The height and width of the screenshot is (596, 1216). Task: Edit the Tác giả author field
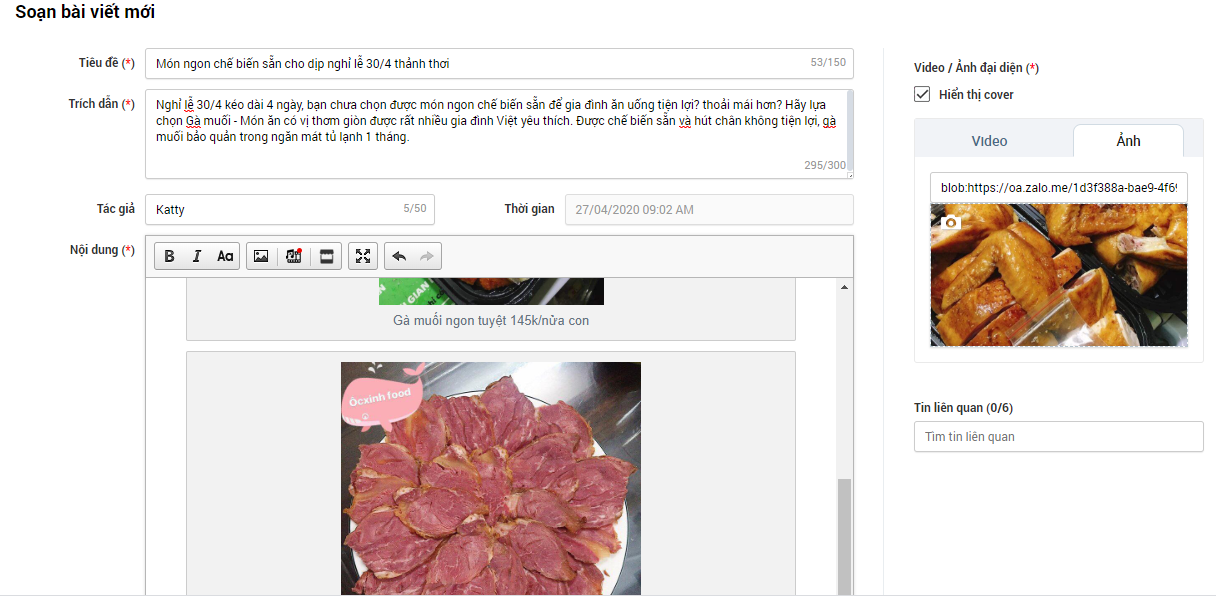[x=290, y=209]
